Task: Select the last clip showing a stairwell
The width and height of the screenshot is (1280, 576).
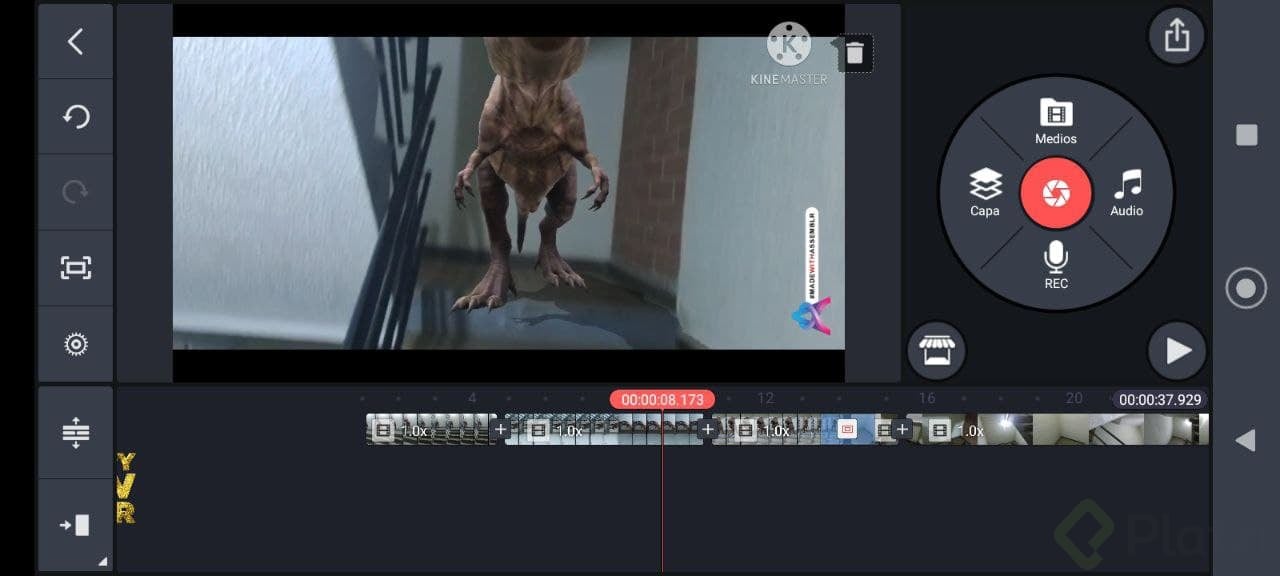Action: tap(1058, 430)
